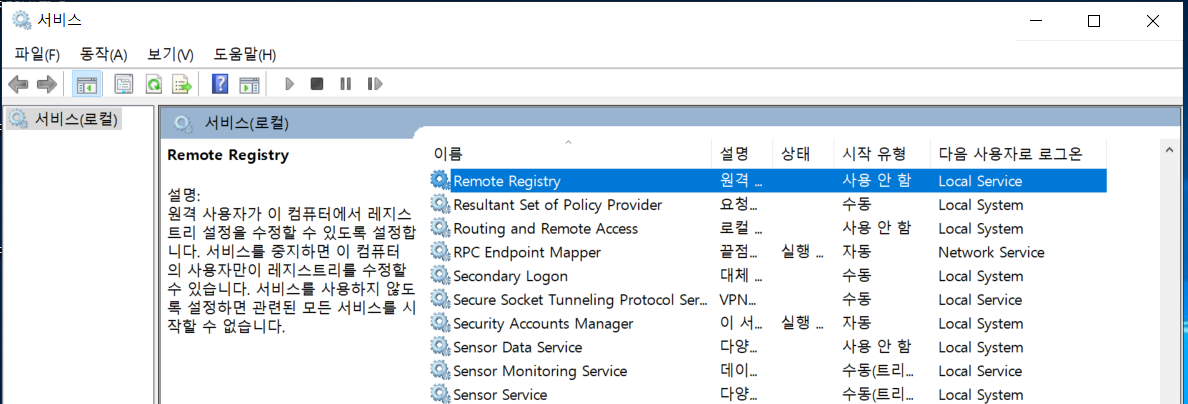The image size is (1188, 404).
Task: Go forward with the right arrow toolbar icon
Action: (x=47, y=84)
